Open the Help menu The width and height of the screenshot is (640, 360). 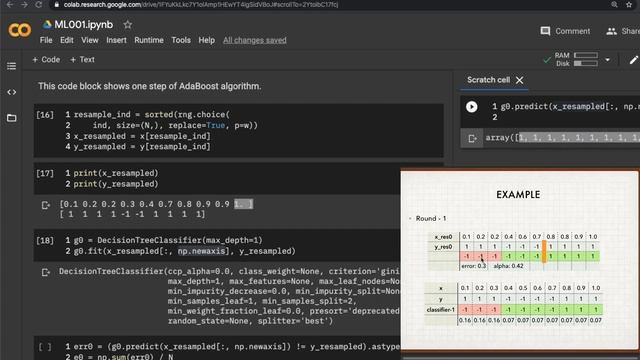coord(207,40)
